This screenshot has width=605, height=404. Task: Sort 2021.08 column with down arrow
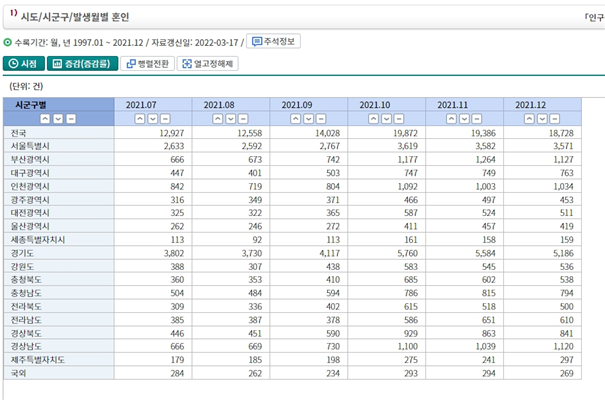point(230,119)
